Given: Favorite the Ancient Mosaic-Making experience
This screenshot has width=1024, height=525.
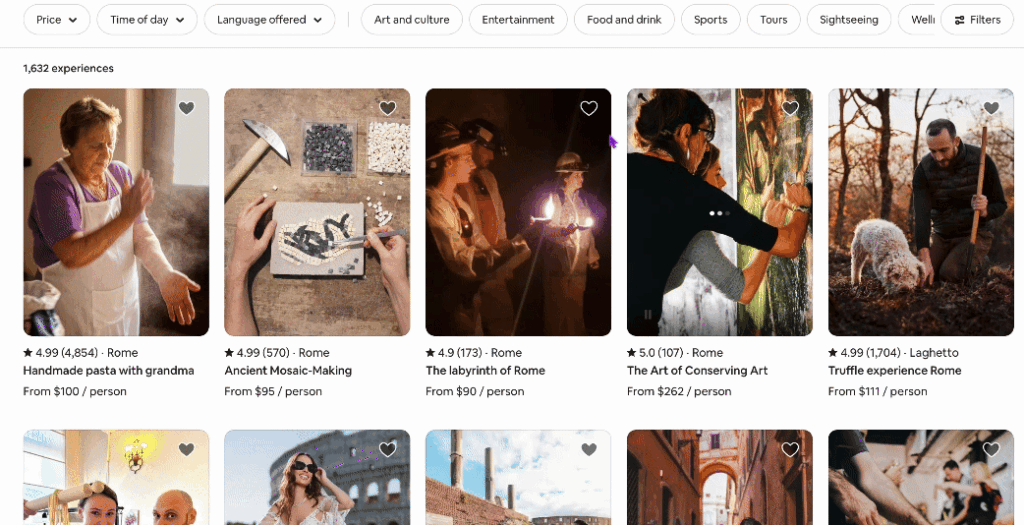Looking at the screenshot, I should click(x=387, y=108).
